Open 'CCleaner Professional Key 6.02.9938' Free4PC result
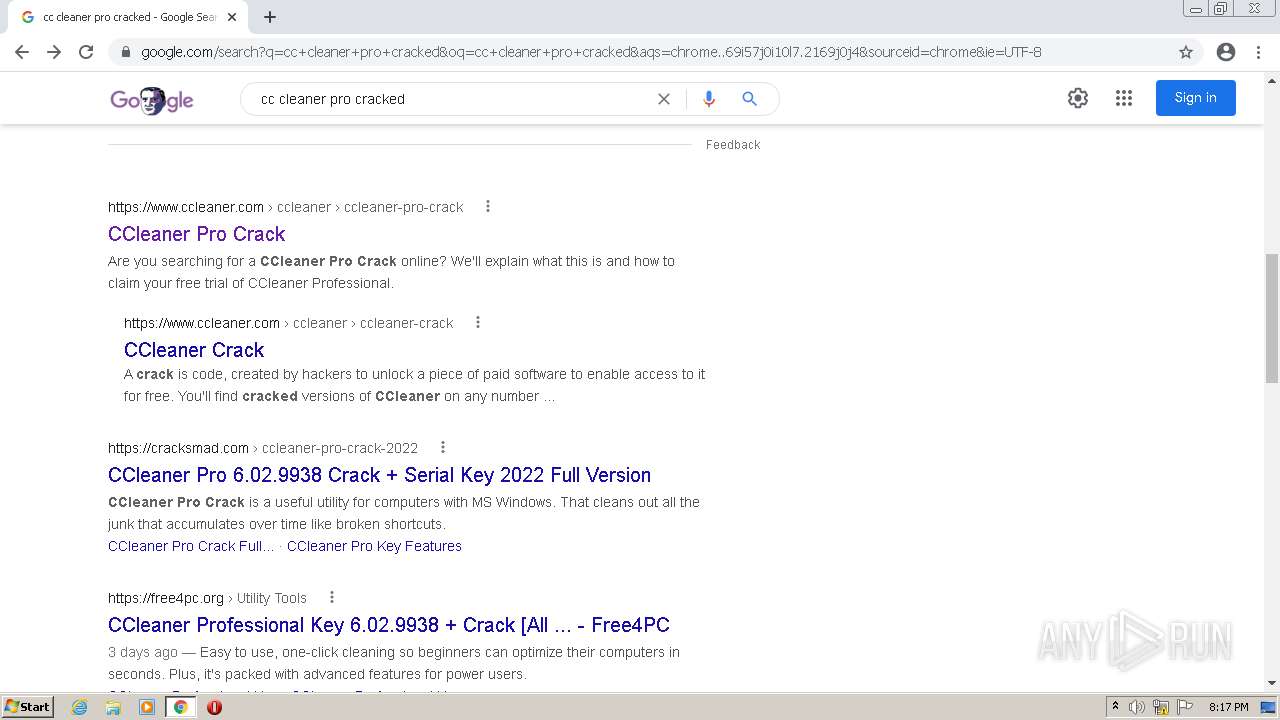 coord(389,625)
